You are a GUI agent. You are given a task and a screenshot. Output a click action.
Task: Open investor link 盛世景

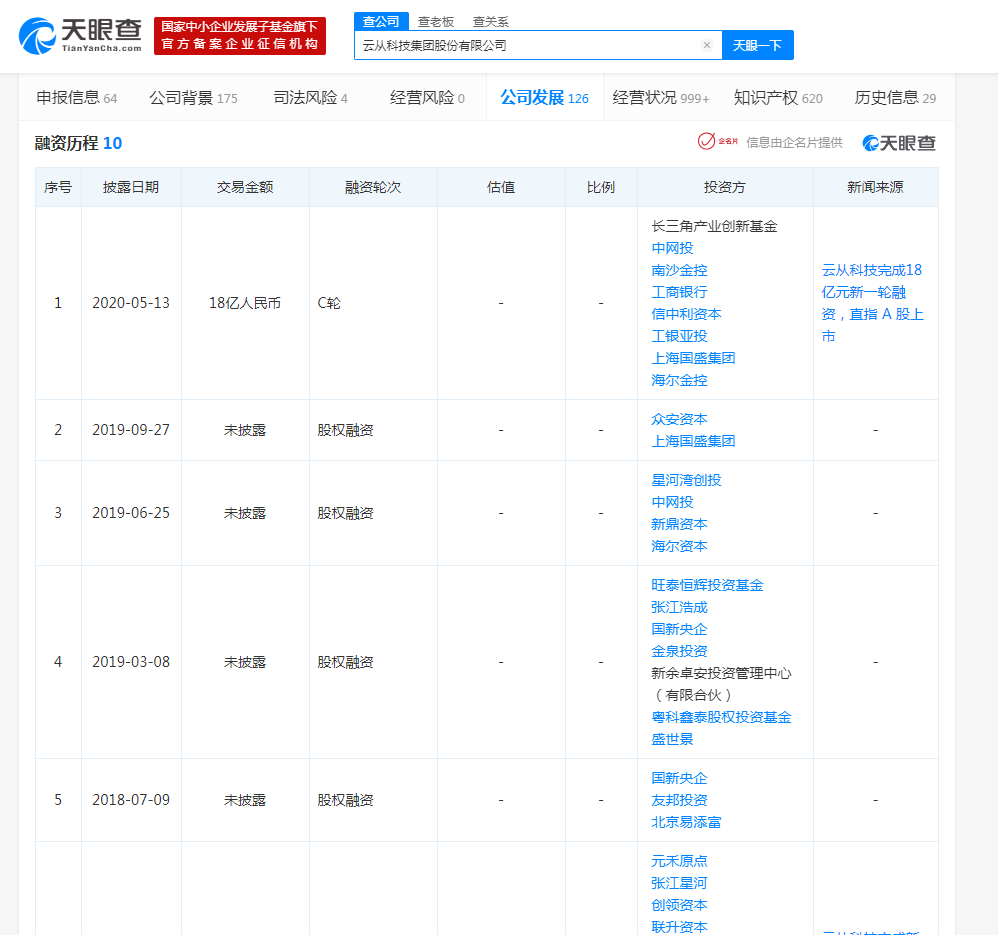(672, 739)
